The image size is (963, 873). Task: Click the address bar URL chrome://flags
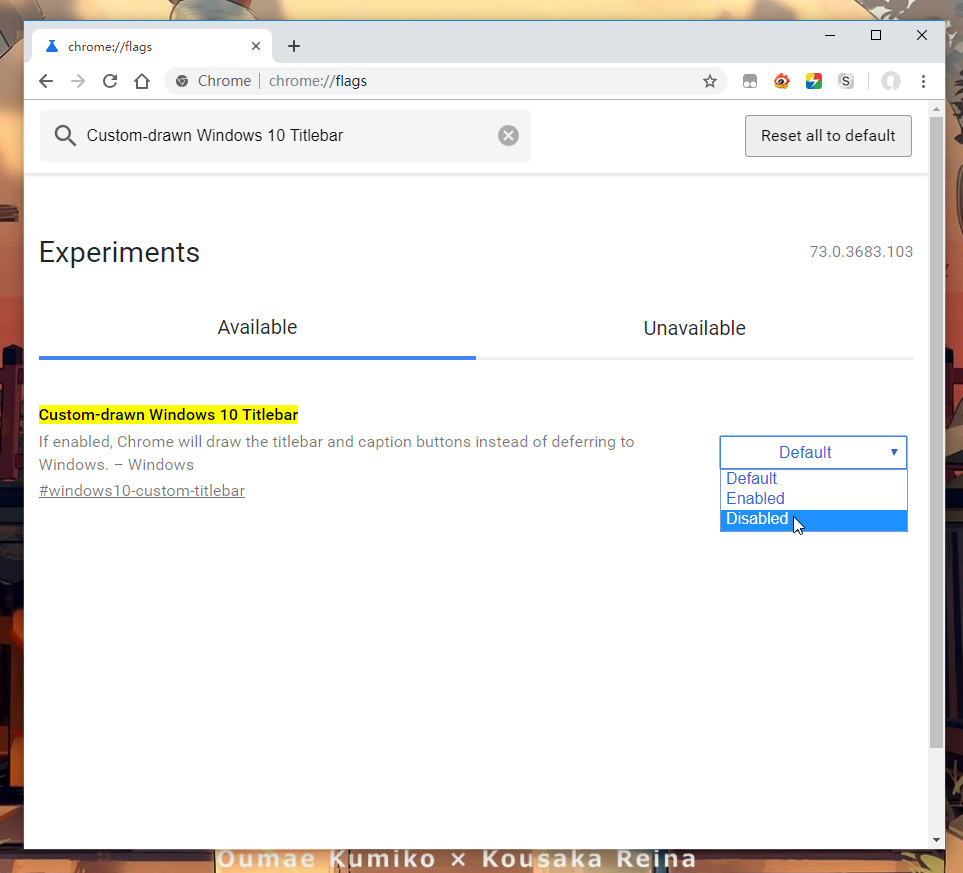pos(318,81)
